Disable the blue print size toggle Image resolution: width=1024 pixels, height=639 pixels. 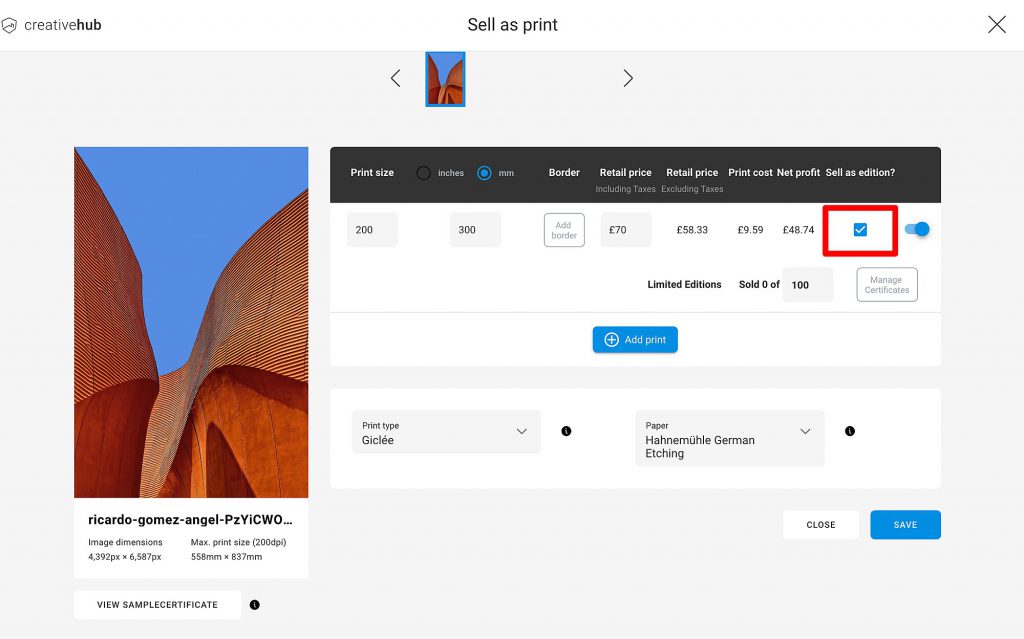coord(916,229)
